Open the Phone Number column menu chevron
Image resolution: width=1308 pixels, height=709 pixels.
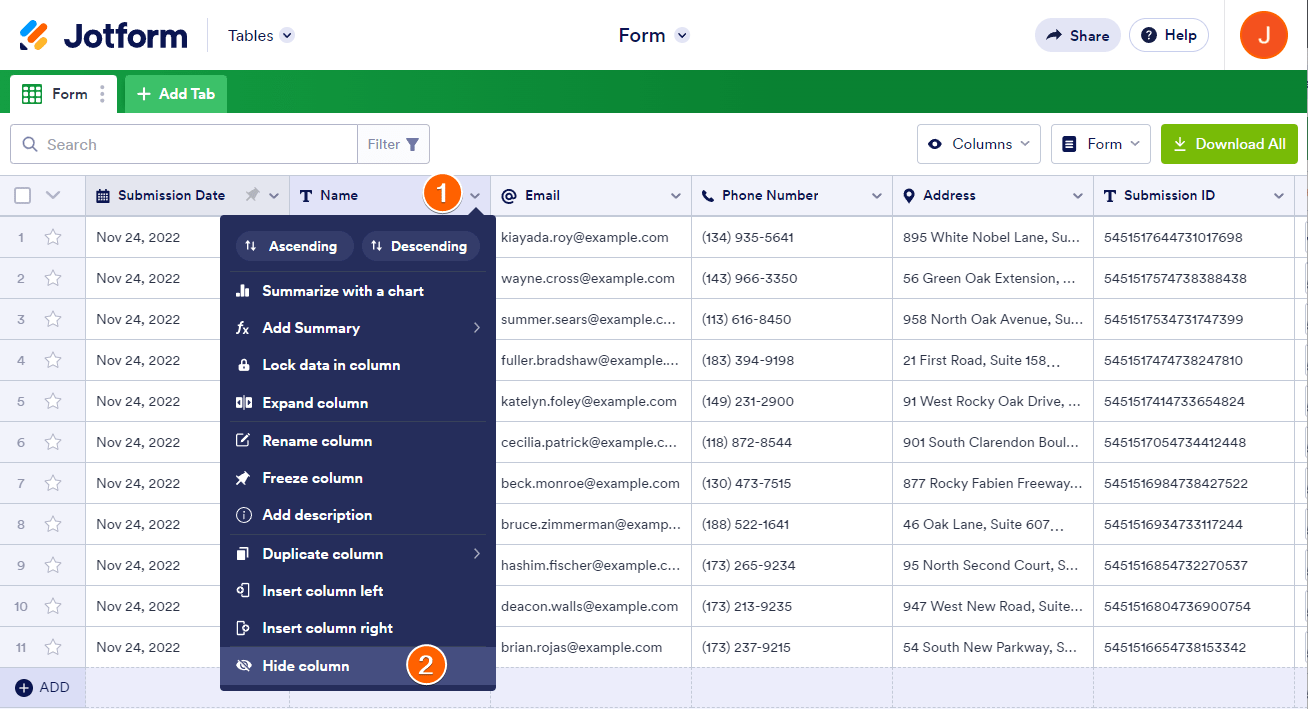click(x=877, y=196)
